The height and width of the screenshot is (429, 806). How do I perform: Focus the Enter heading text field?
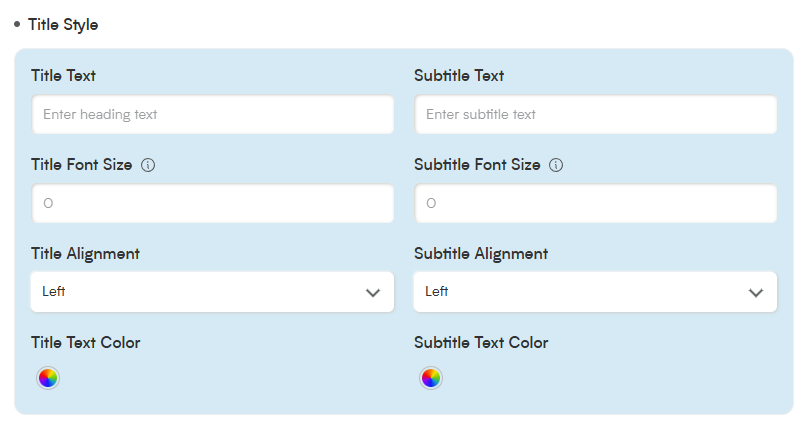coord(213,115)
